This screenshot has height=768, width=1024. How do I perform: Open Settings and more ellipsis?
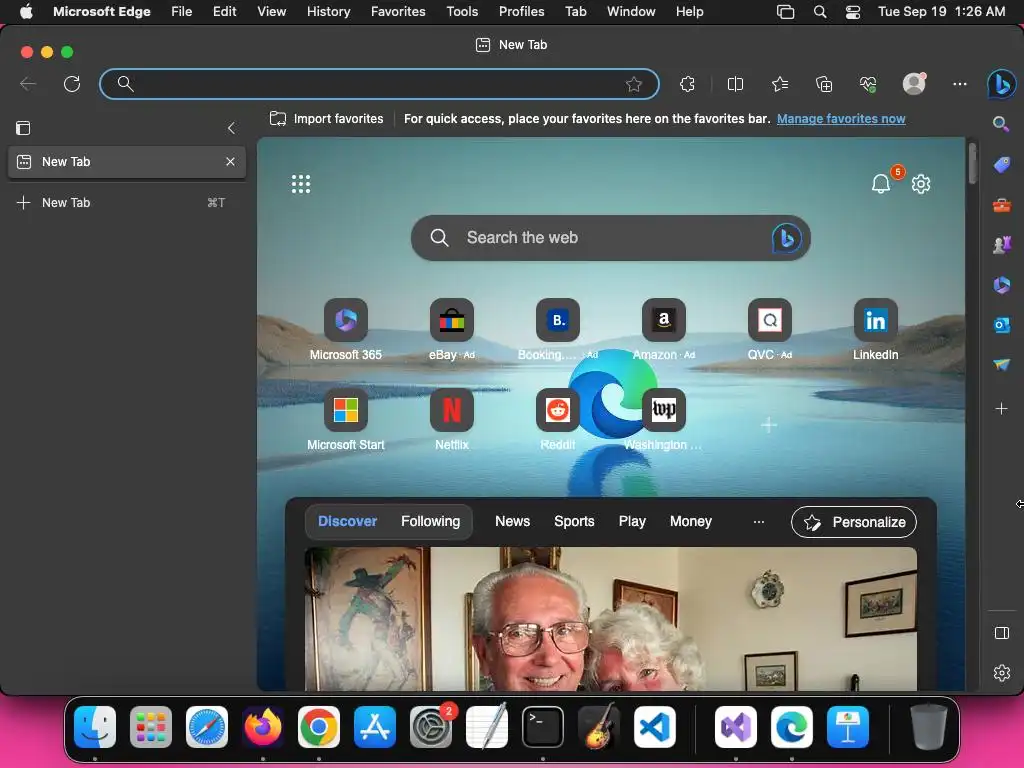tap(959, 84)
